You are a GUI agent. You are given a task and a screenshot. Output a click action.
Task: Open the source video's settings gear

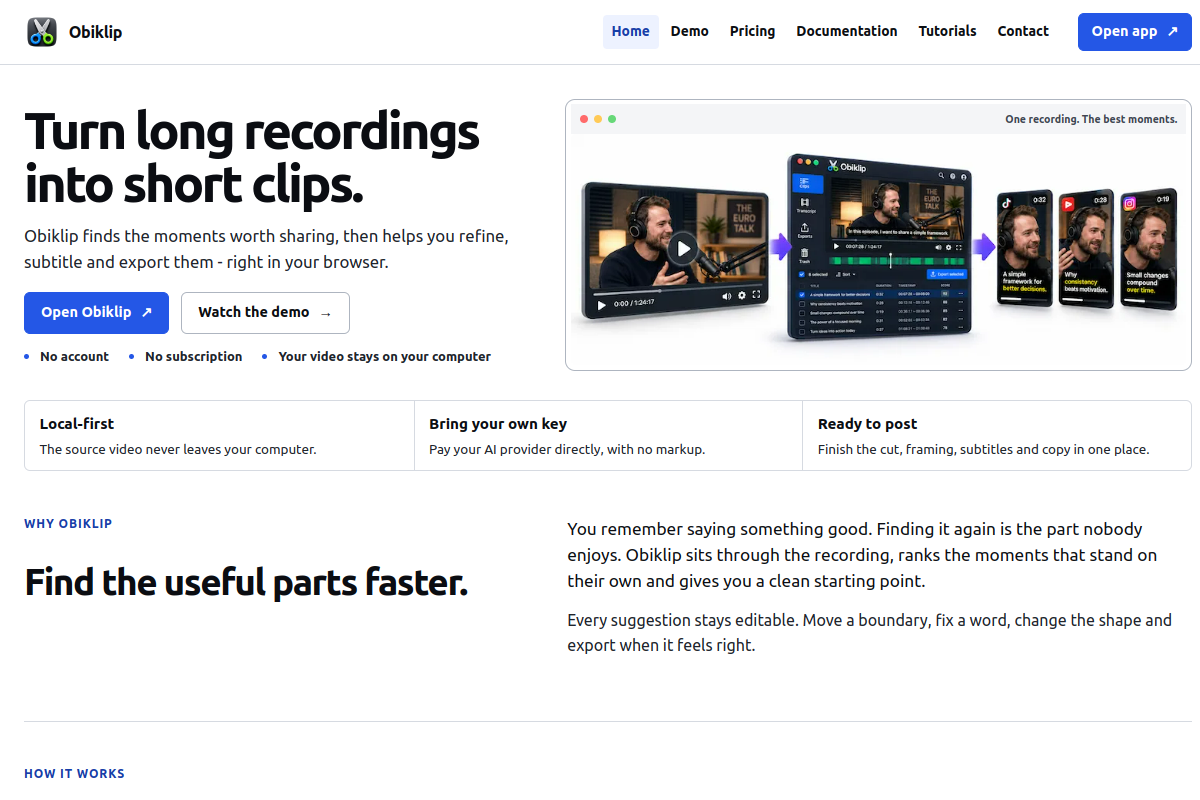[742, 295]
